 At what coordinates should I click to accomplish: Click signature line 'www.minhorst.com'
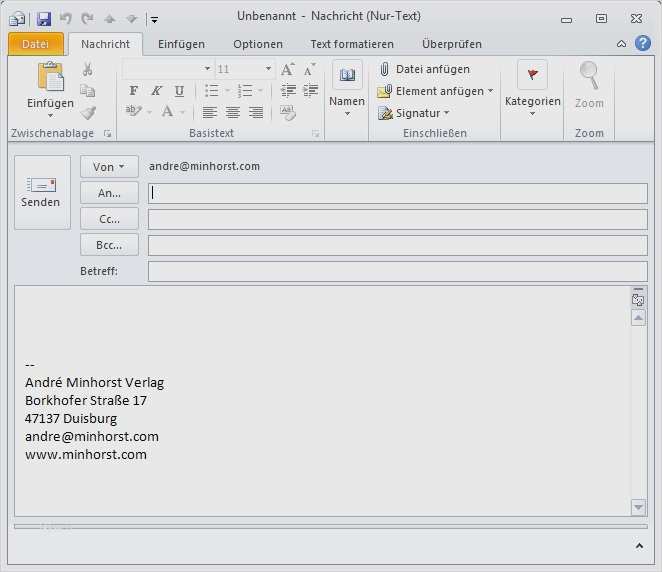tap(86, 455)
